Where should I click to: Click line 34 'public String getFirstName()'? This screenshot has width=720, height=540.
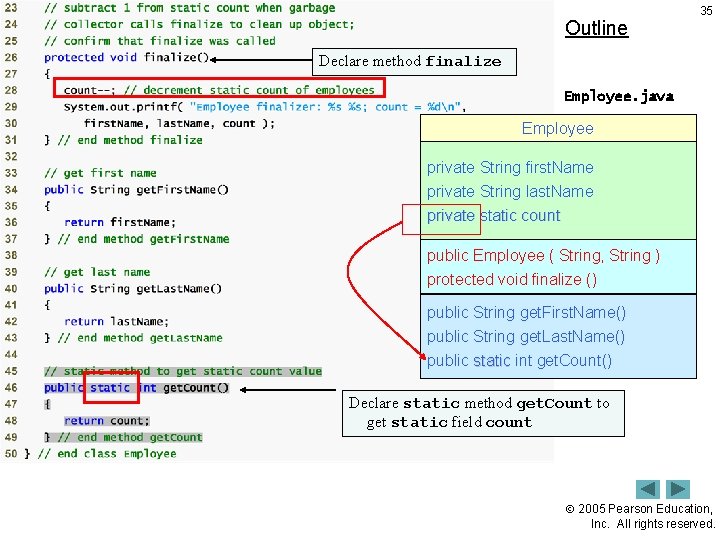[136, 190]
